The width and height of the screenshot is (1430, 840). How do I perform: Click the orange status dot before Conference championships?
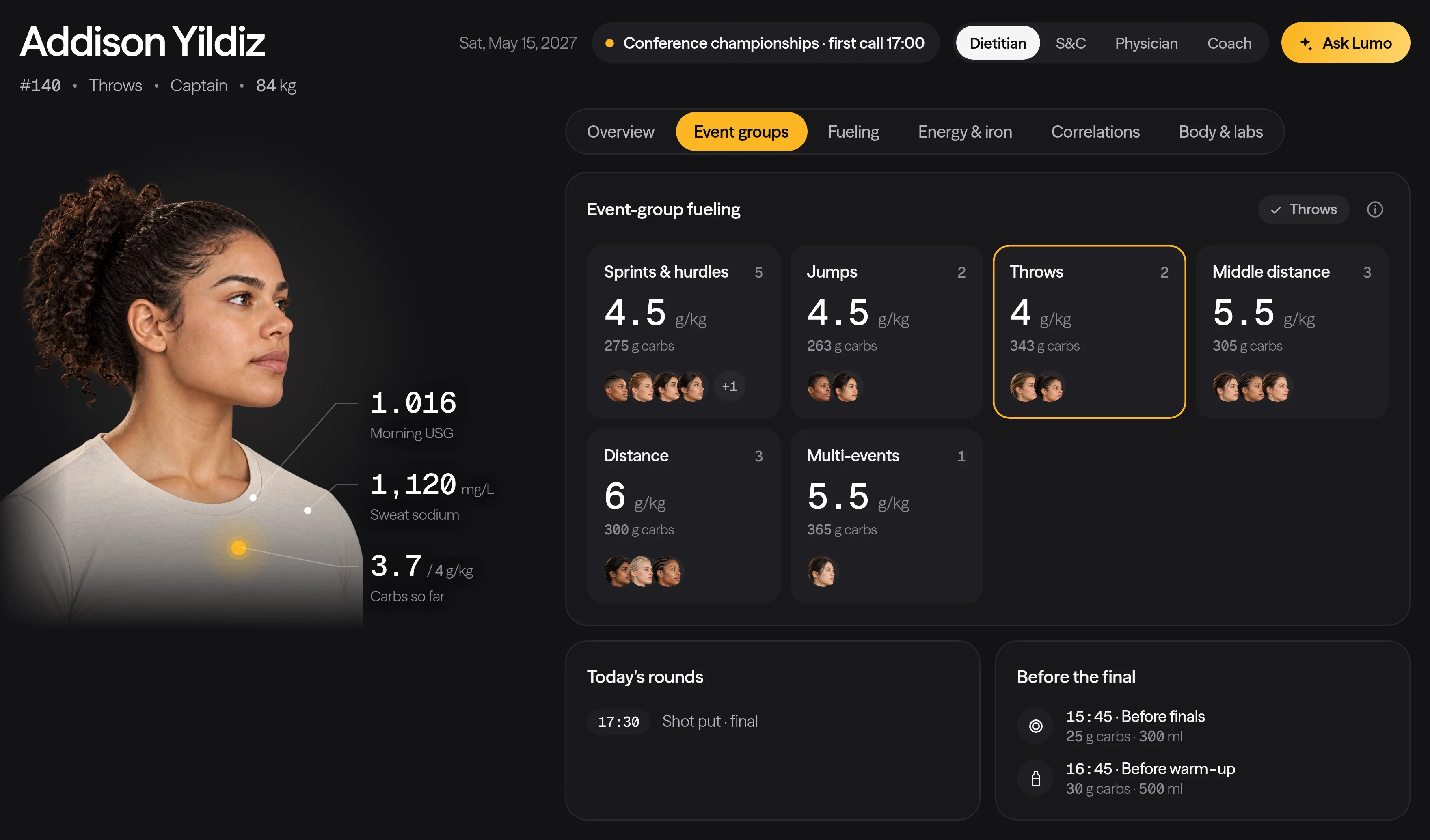tap(609, 43)
